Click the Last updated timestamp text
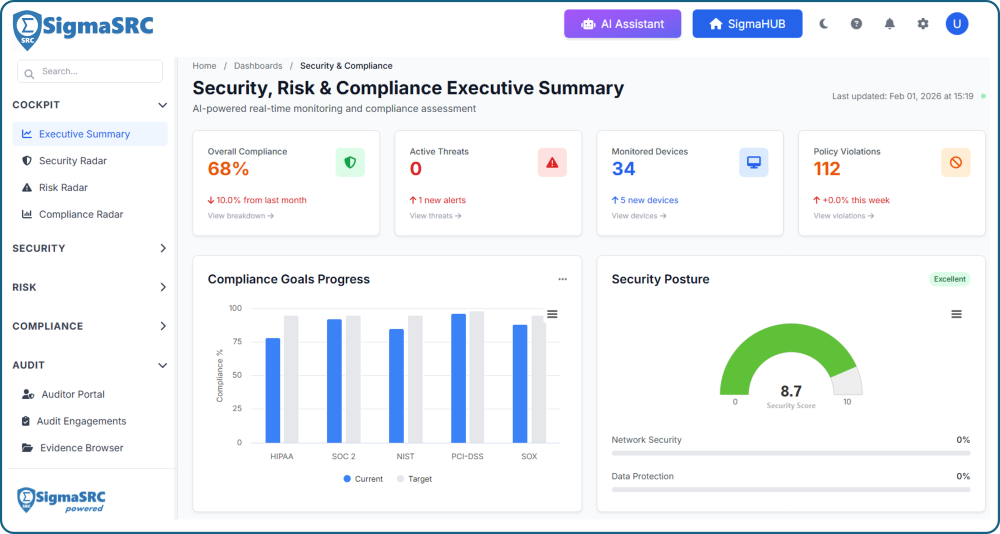Screen dimensions: 1000x534 pos(902,96)
